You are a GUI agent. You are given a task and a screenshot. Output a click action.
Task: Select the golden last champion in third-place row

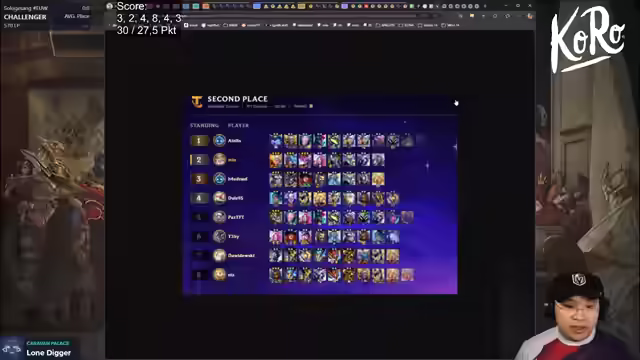[378, 179]
